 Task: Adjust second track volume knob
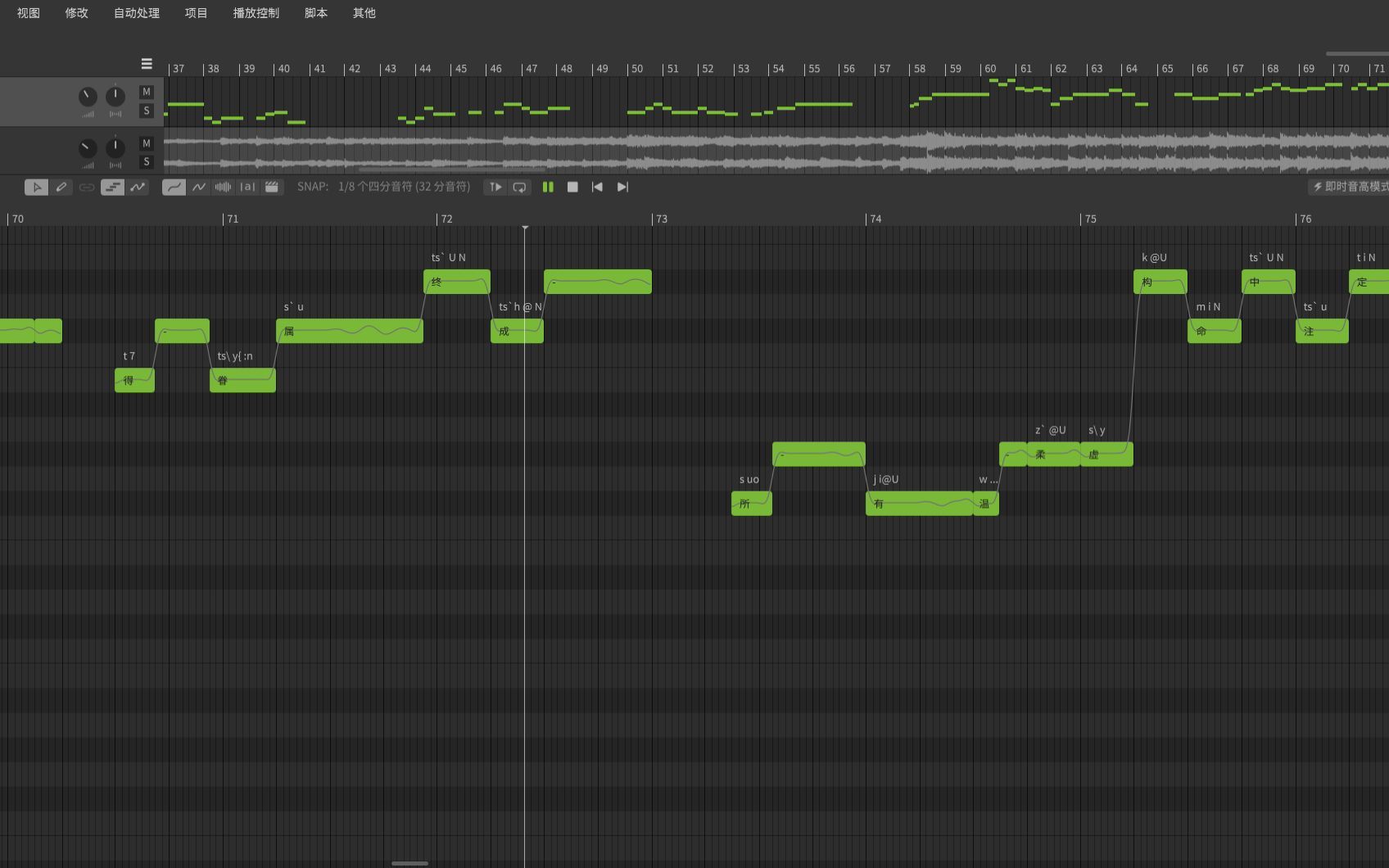tap(88, 148)
